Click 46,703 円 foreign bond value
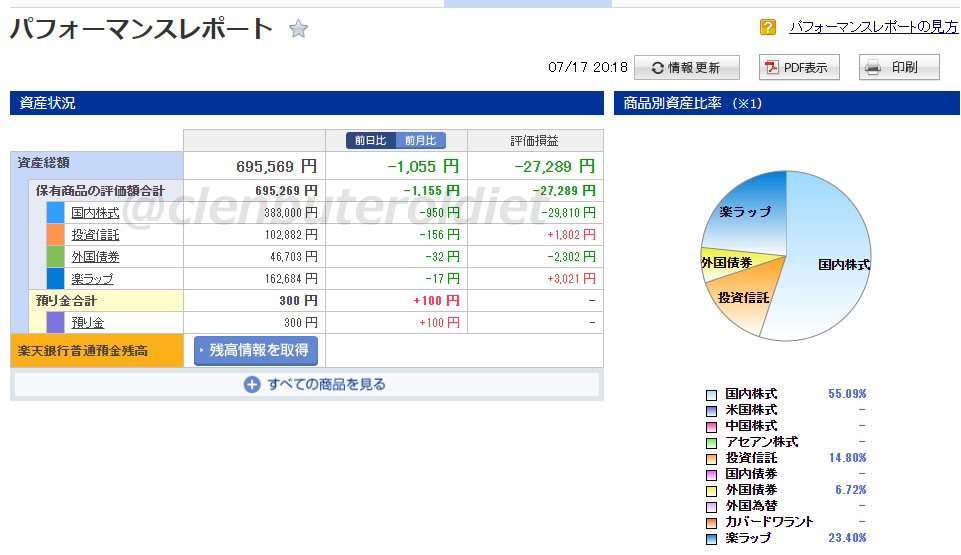 pos(294,257)
